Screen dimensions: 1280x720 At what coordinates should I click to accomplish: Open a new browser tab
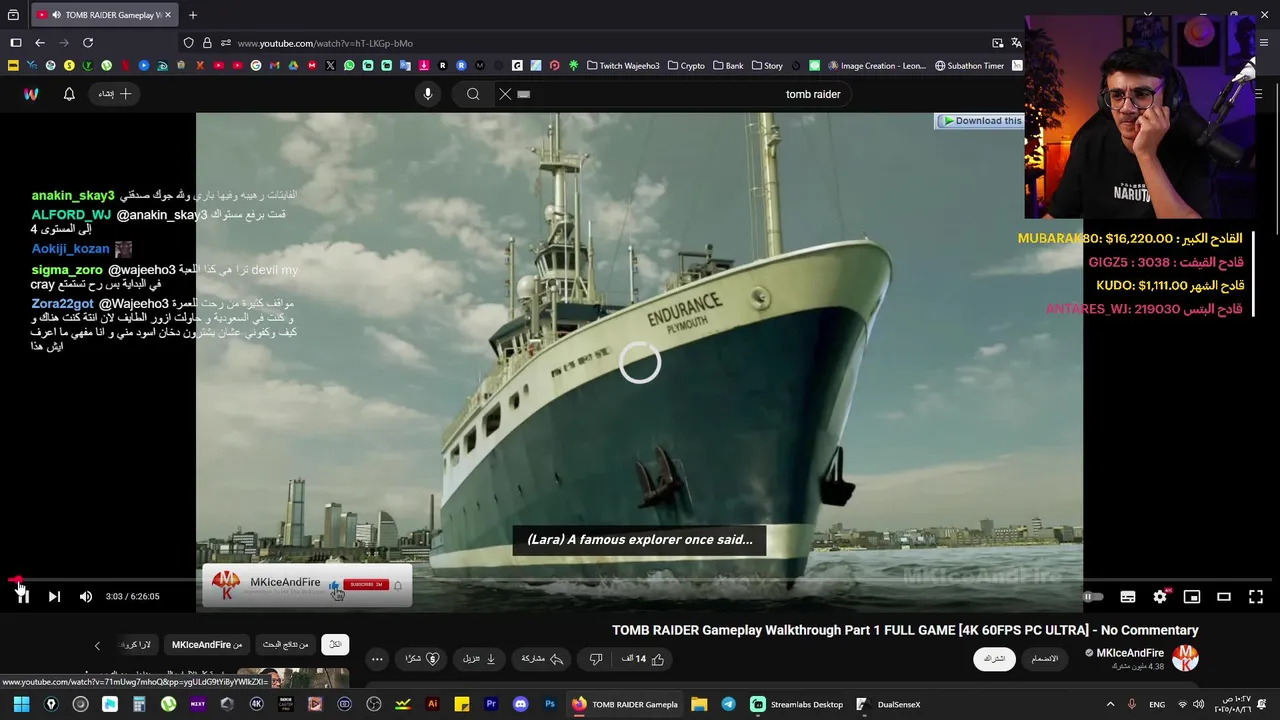(x=193, y=15)
